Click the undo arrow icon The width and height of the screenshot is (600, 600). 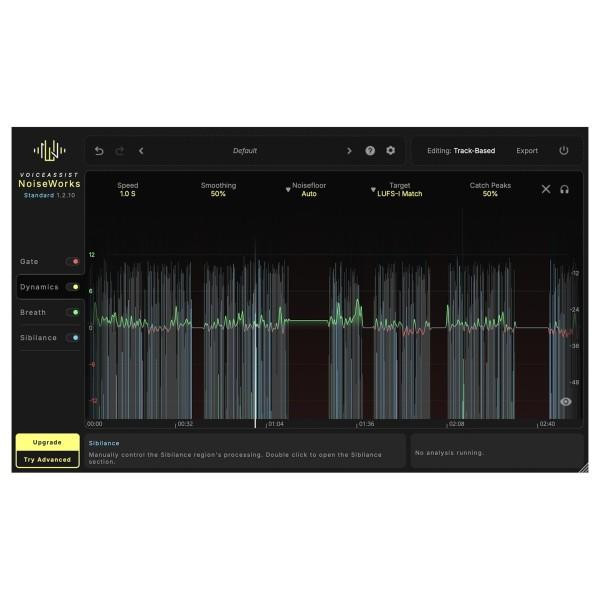(99, 151)
